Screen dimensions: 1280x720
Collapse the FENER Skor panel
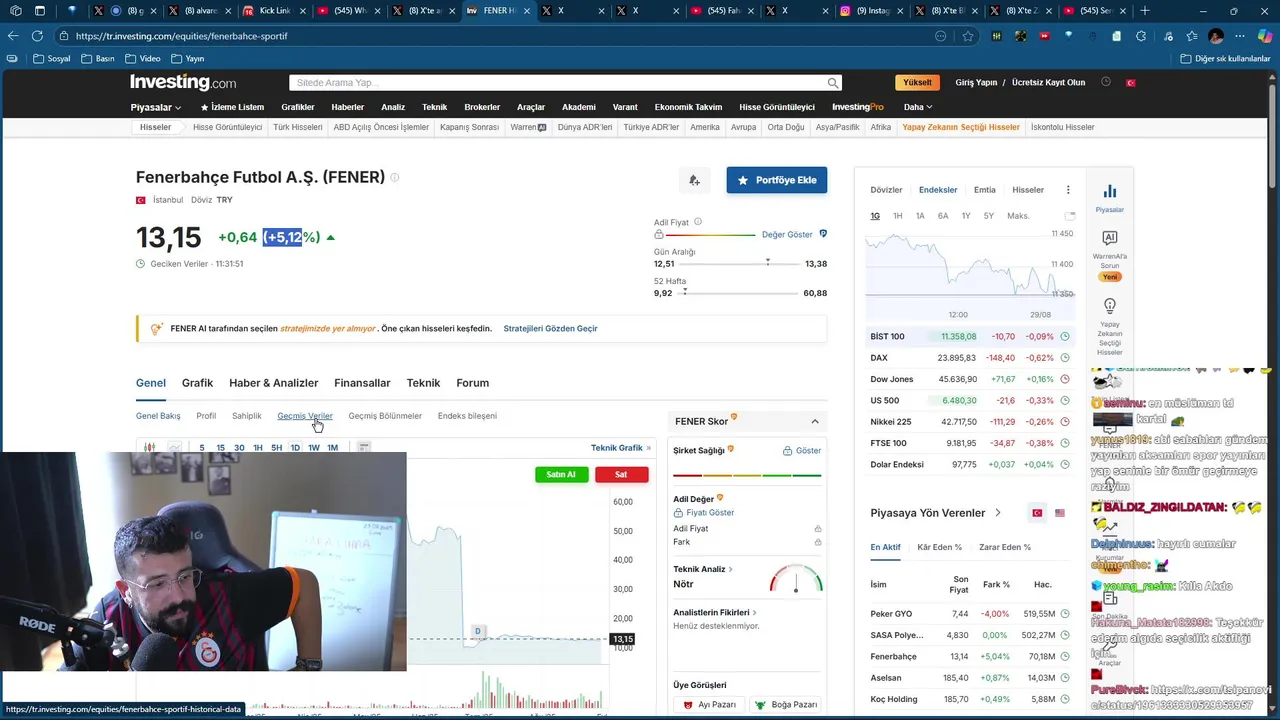click(815, 422)
